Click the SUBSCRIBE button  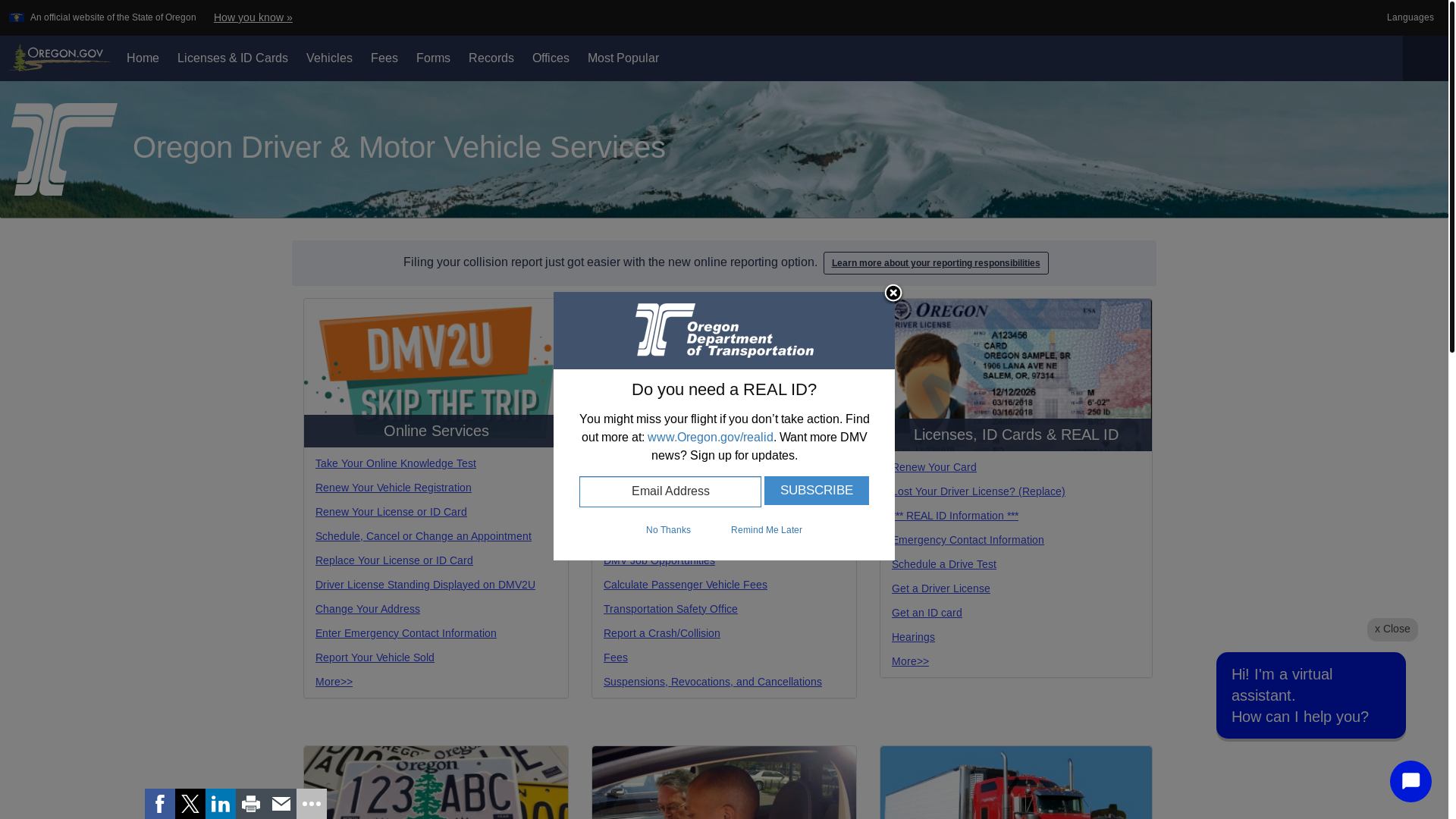(817, 491)
